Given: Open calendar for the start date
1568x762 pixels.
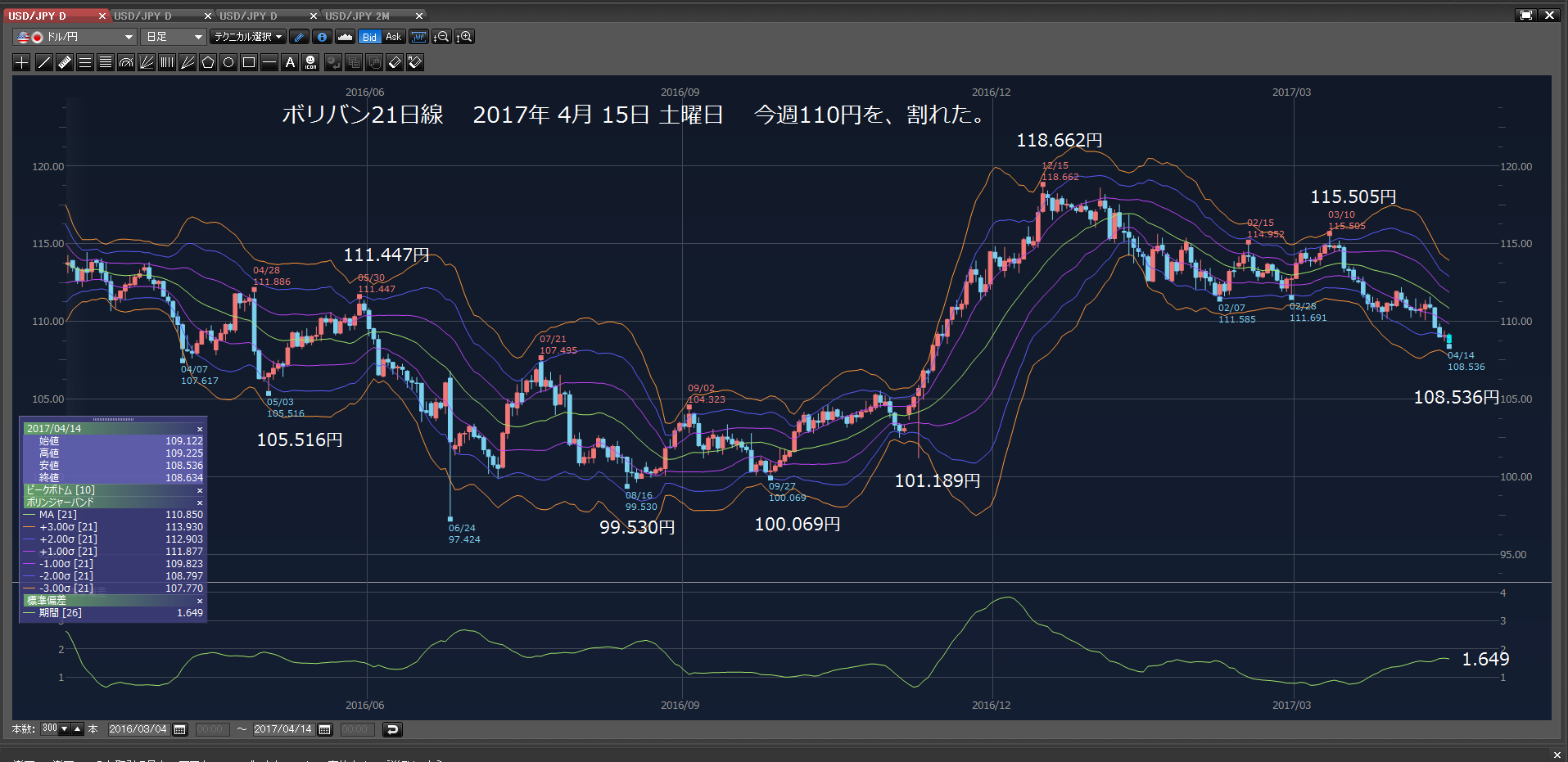Looking at the screenshot, I should pos(180,729).
